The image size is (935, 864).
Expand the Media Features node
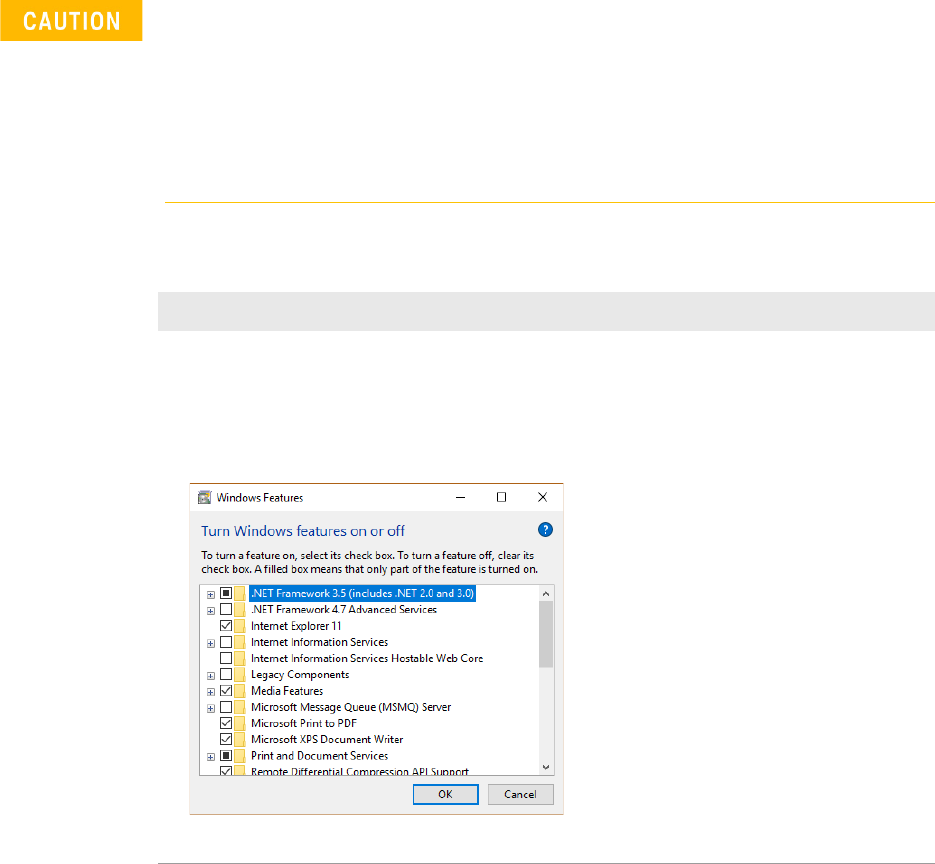(x=210, y=692)
